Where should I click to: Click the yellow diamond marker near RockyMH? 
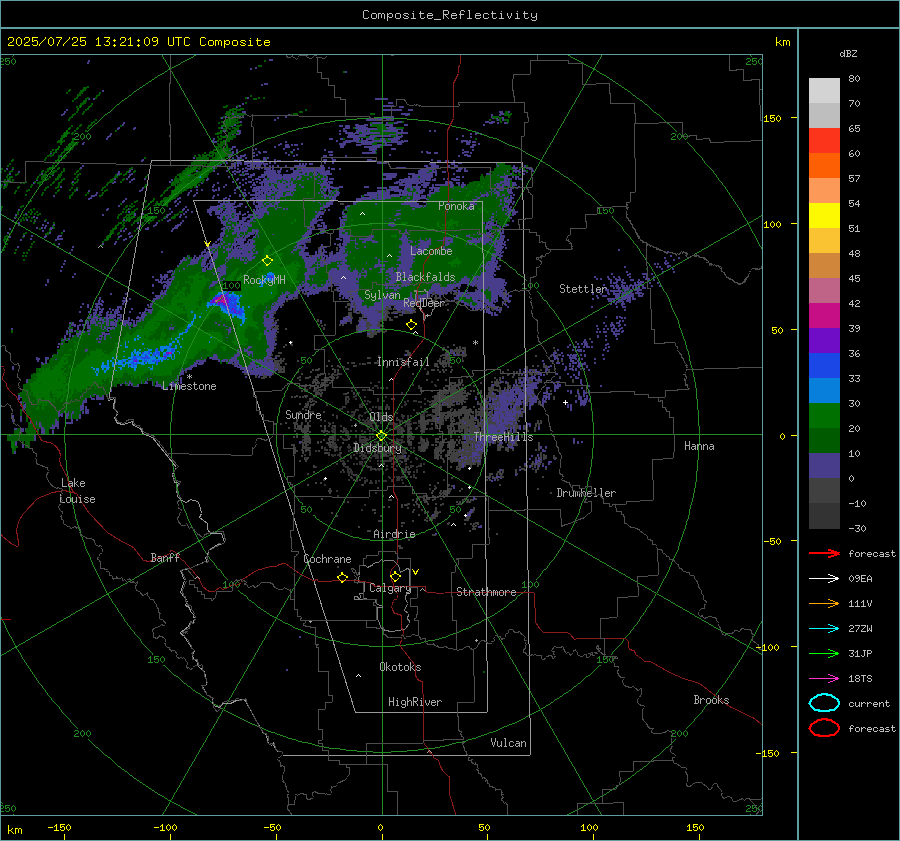pyautogui.click(x=267, y=261)
